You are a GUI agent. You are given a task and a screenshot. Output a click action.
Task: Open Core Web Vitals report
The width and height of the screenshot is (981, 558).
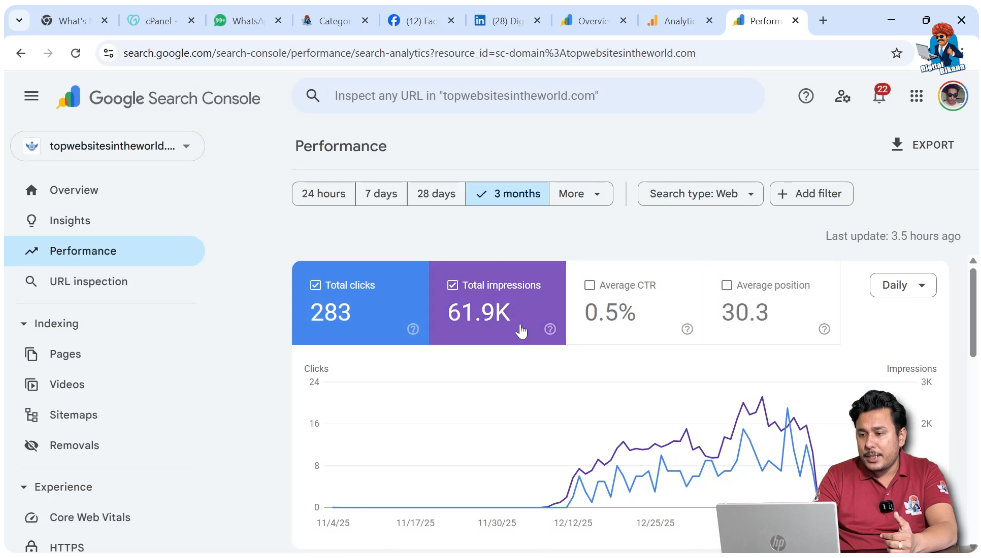click(x=90, y=517)
